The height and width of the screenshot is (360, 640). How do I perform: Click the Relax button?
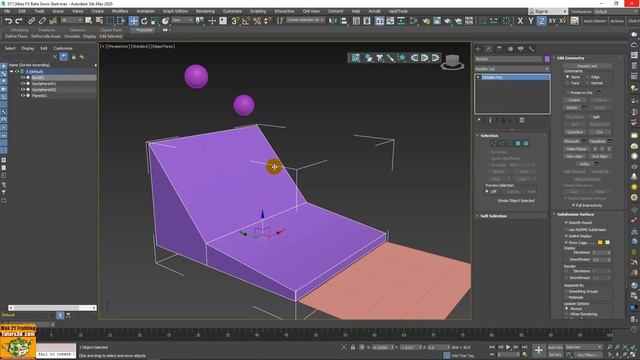(x=584, y=164)
